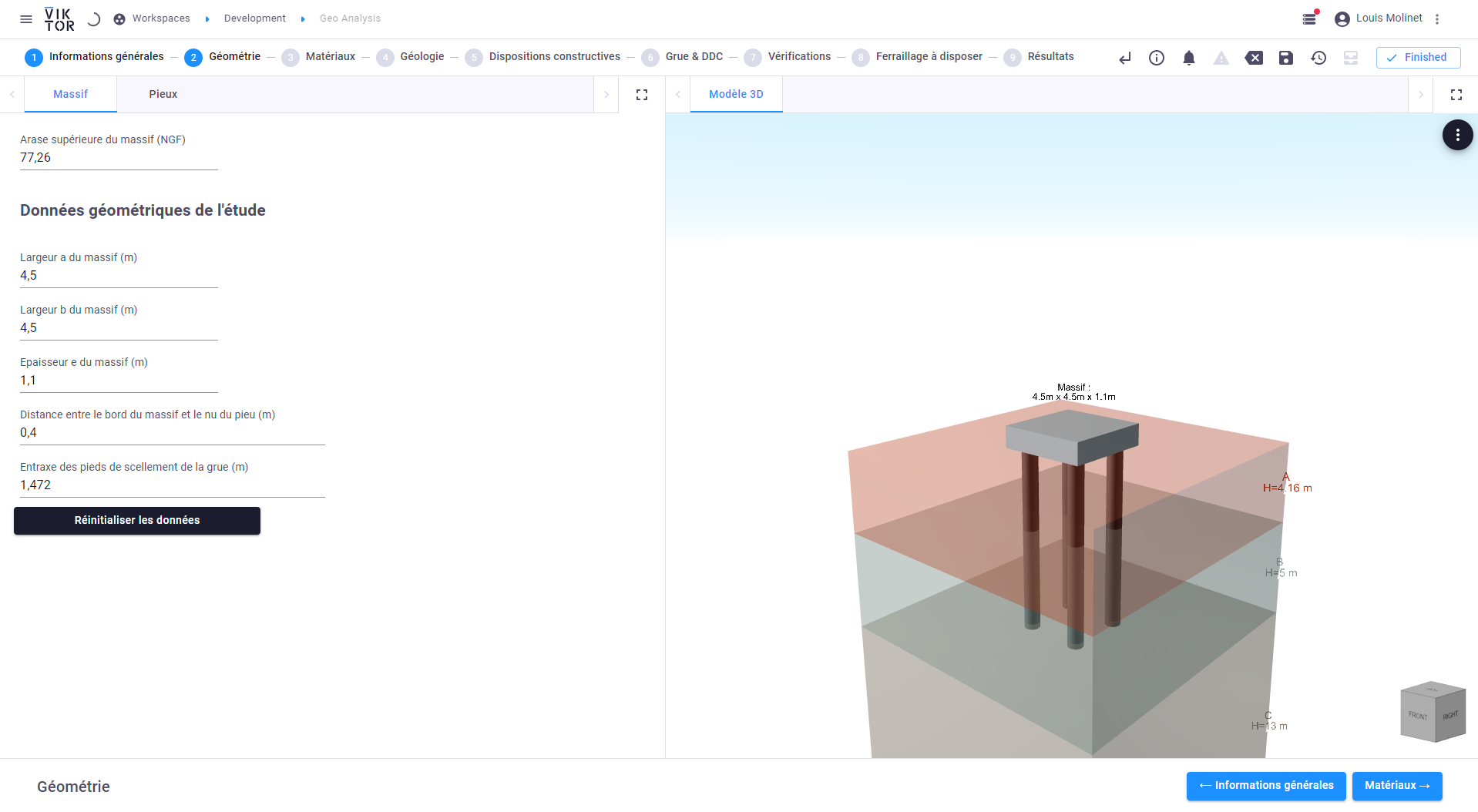
Task: Click the clear/backspace icon
Action: (x=1254, y=58)
